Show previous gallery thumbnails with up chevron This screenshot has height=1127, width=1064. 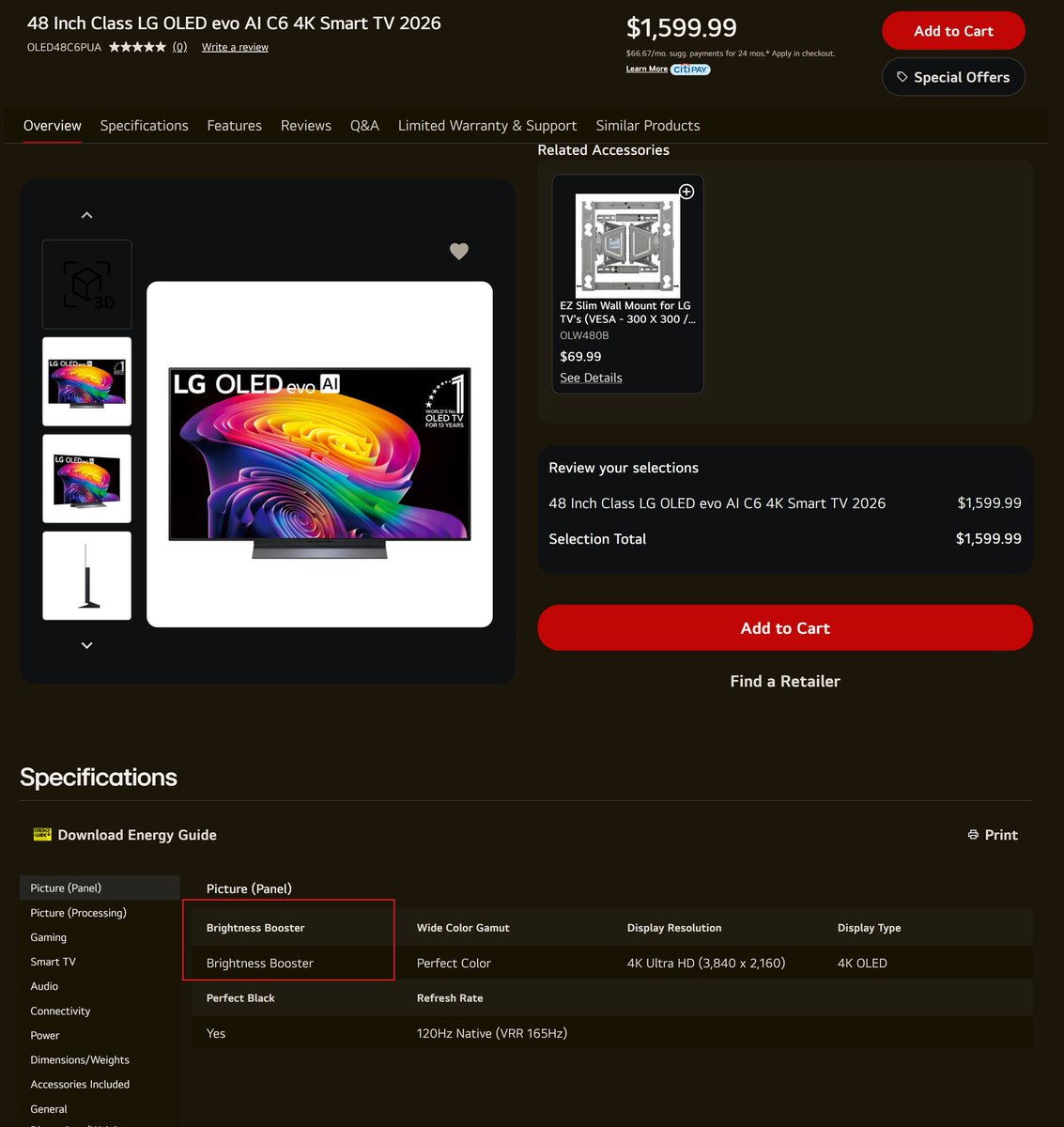point(86,215)
